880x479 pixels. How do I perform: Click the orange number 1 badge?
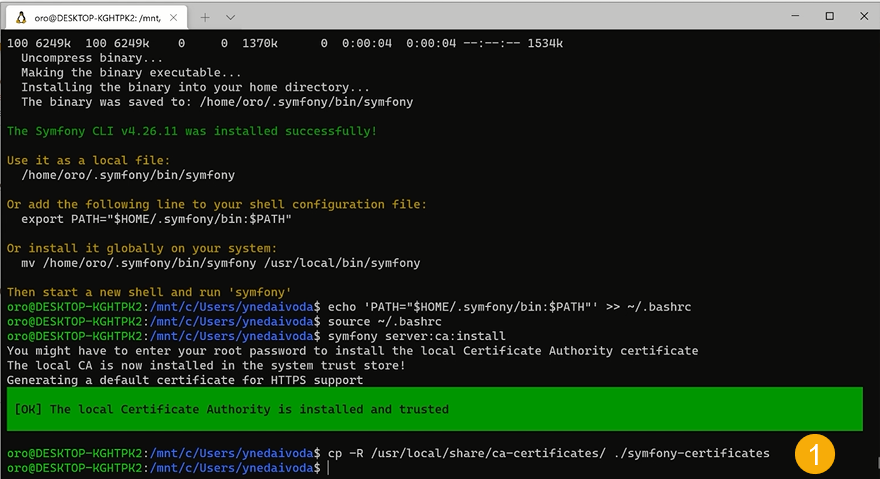tap(814, 454)
